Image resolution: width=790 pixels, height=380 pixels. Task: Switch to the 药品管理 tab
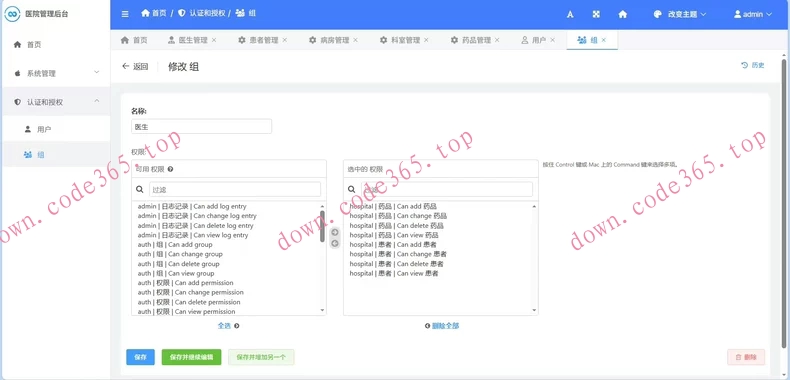click(471, 40)
